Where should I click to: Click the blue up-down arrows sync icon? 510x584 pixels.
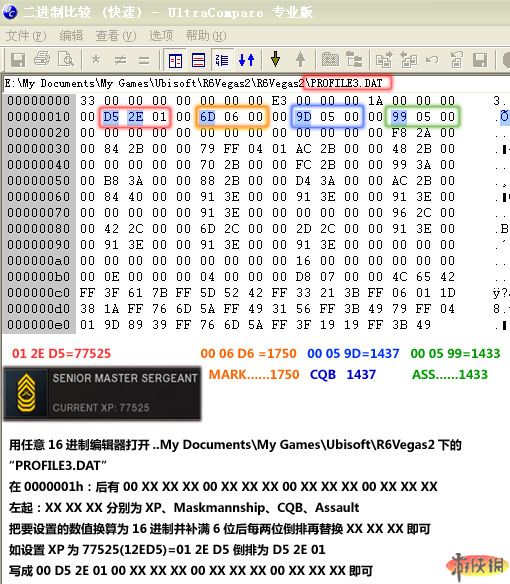(x=247, y=60)
